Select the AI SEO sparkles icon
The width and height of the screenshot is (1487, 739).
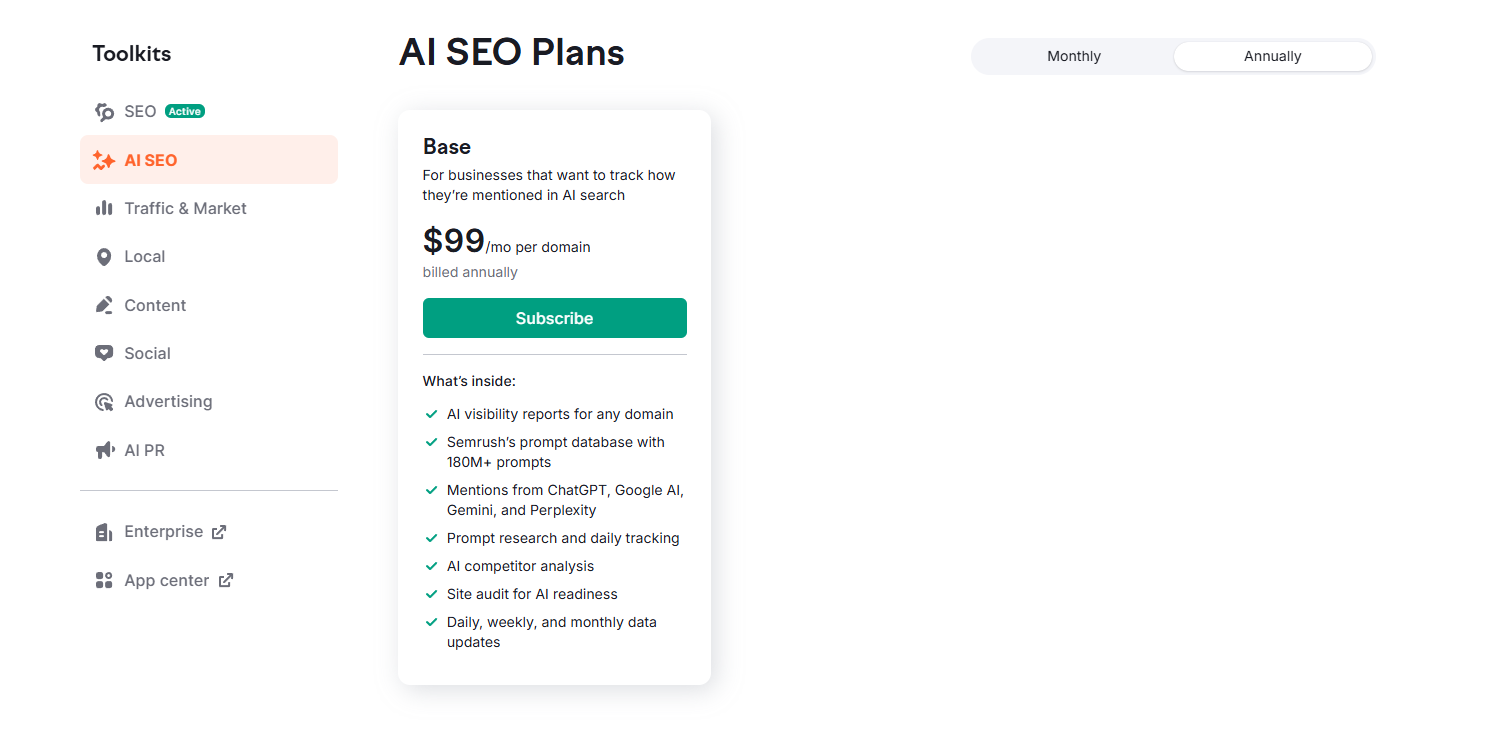[104, 159]
